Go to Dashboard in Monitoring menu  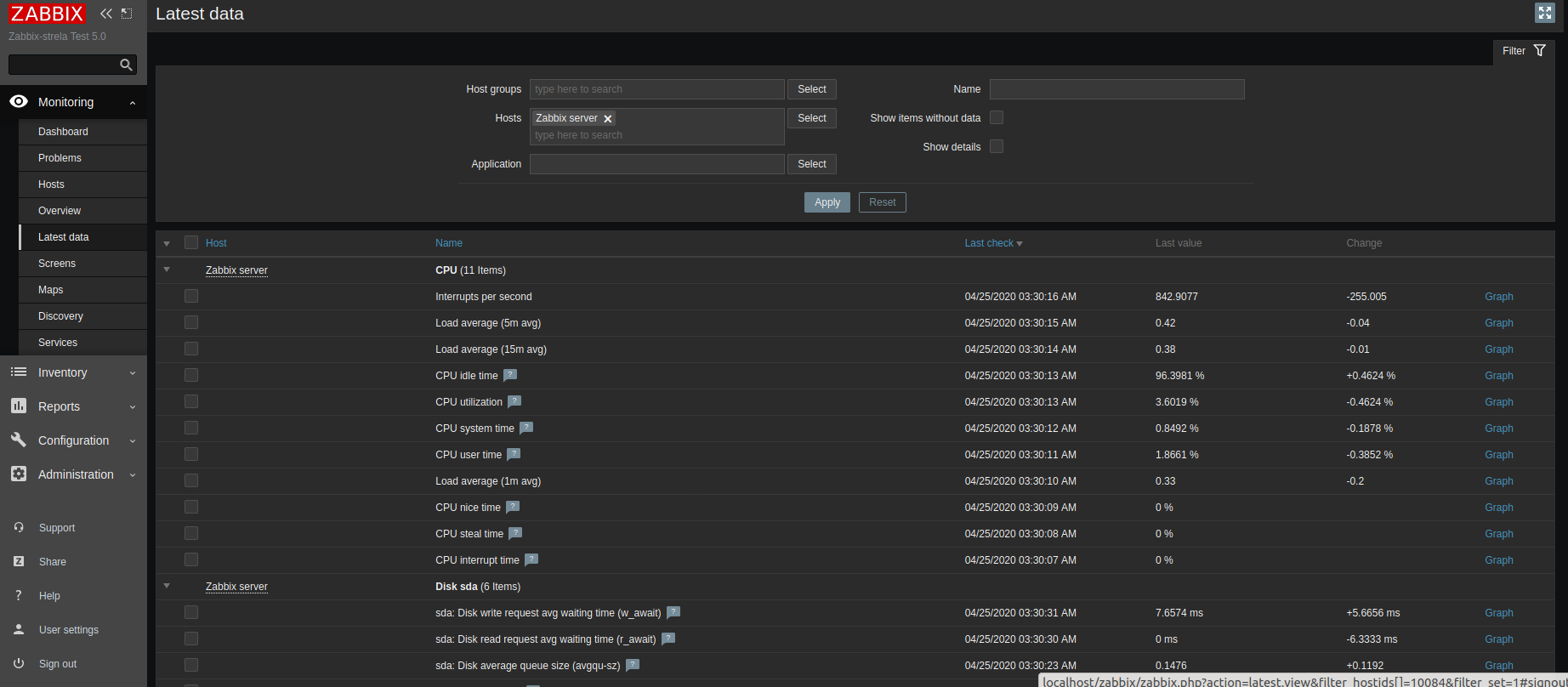point(63,132)
